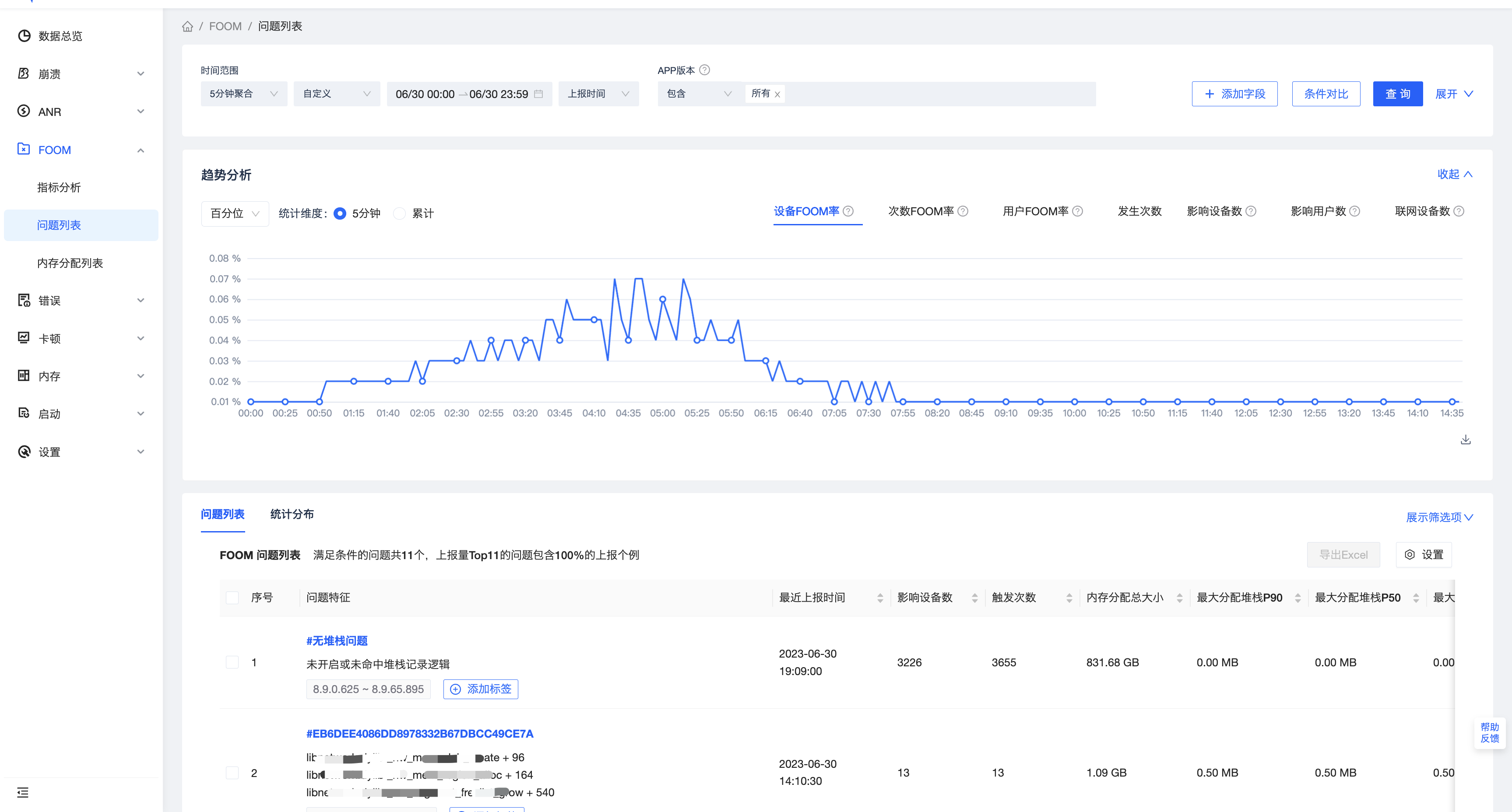Click 添加标签 on row 1
Image resolution: width=1512 pixels, height=812 pixels.
[480, 689]
